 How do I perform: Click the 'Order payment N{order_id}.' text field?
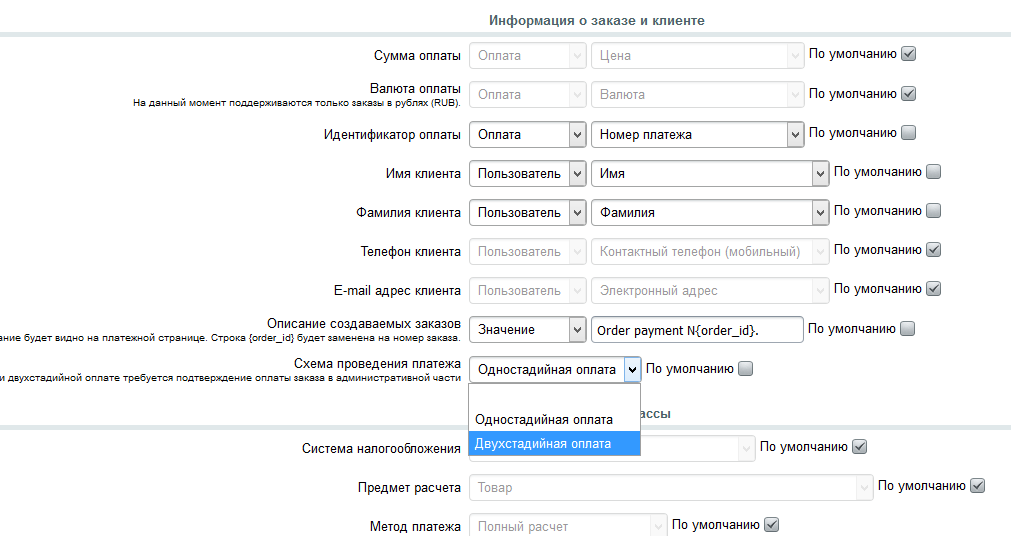tap(697, 329)
